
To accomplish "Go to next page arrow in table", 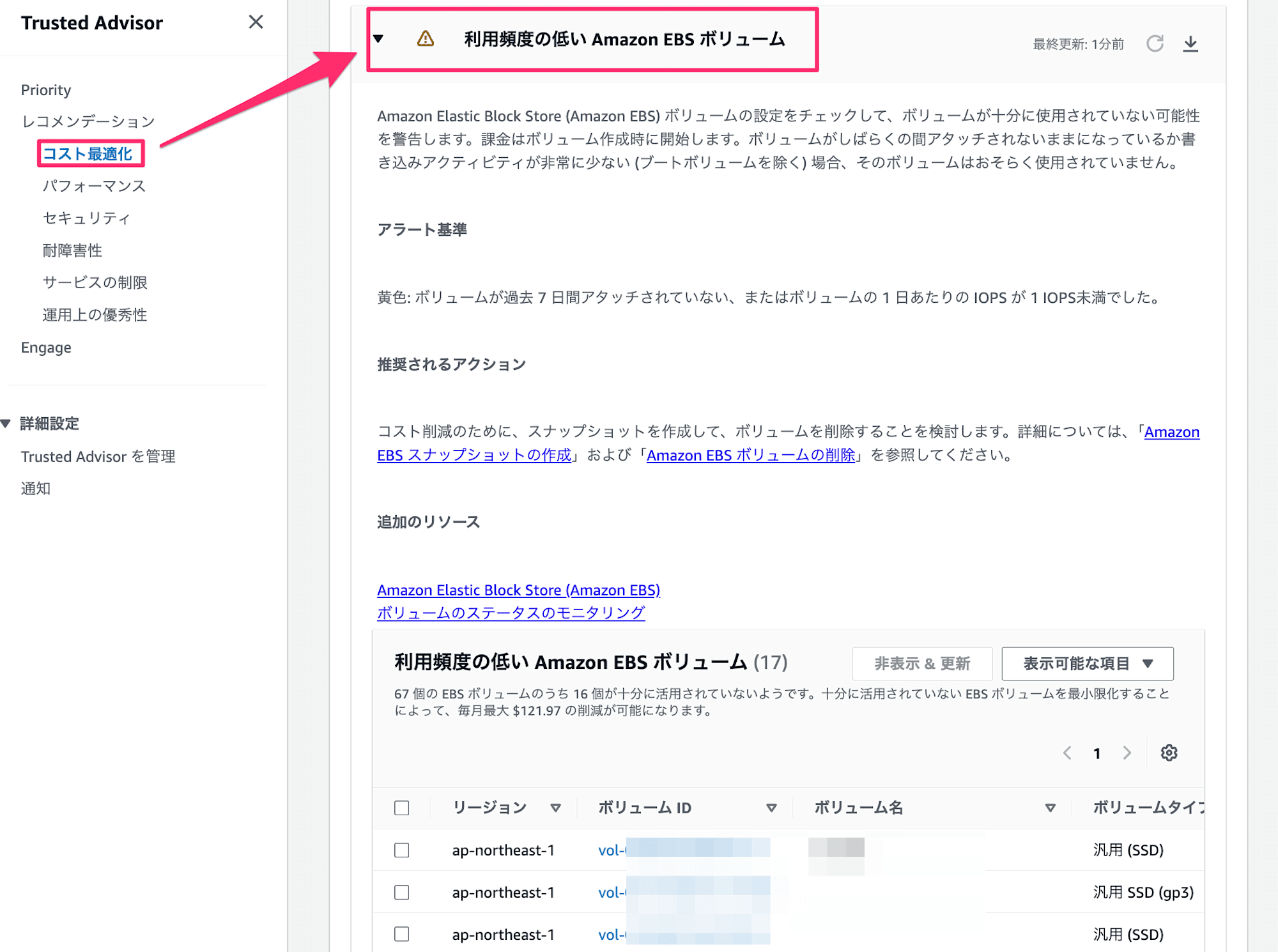I will (1127, 753).
